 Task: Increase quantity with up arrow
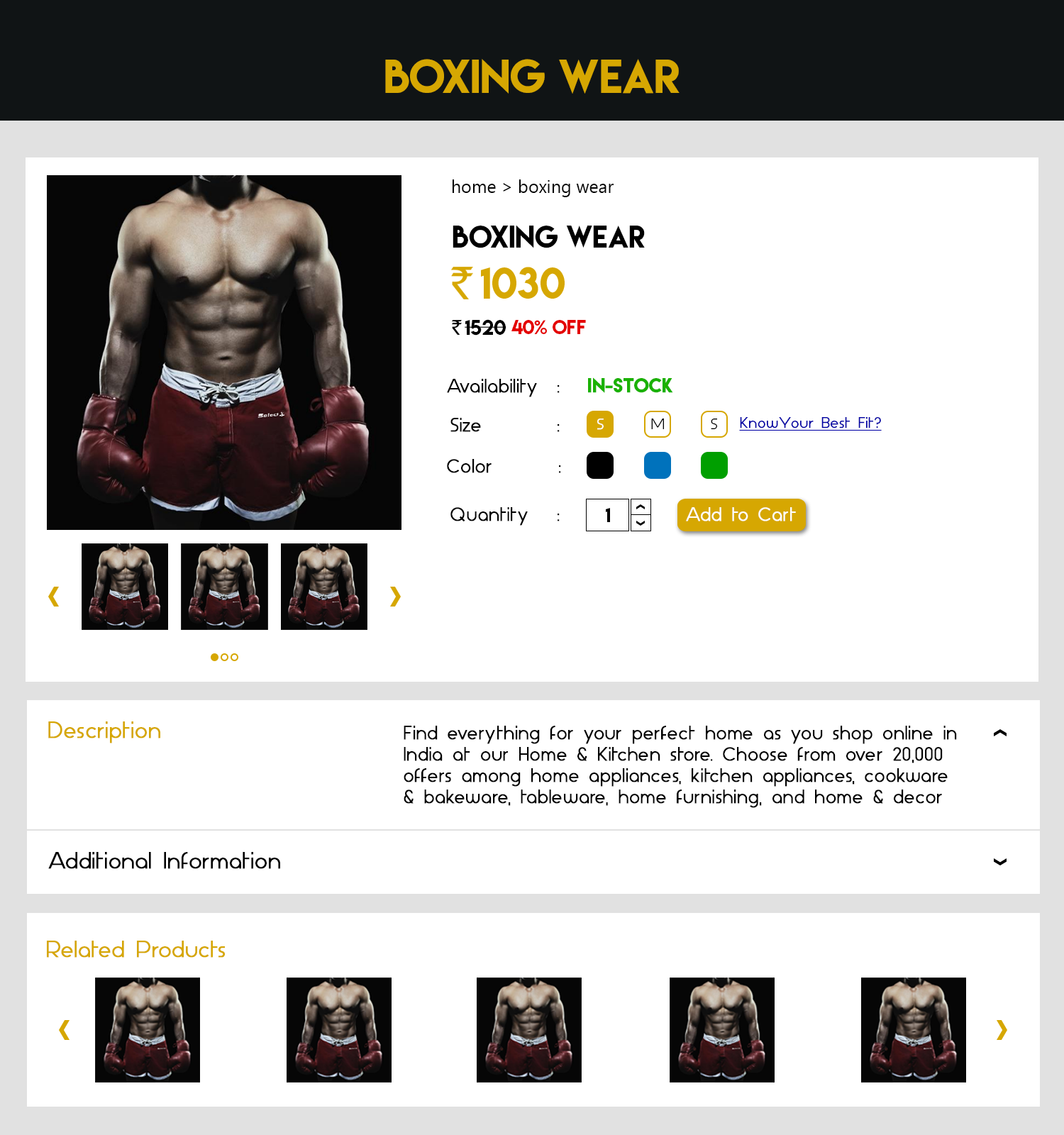(x=641, y=506)
